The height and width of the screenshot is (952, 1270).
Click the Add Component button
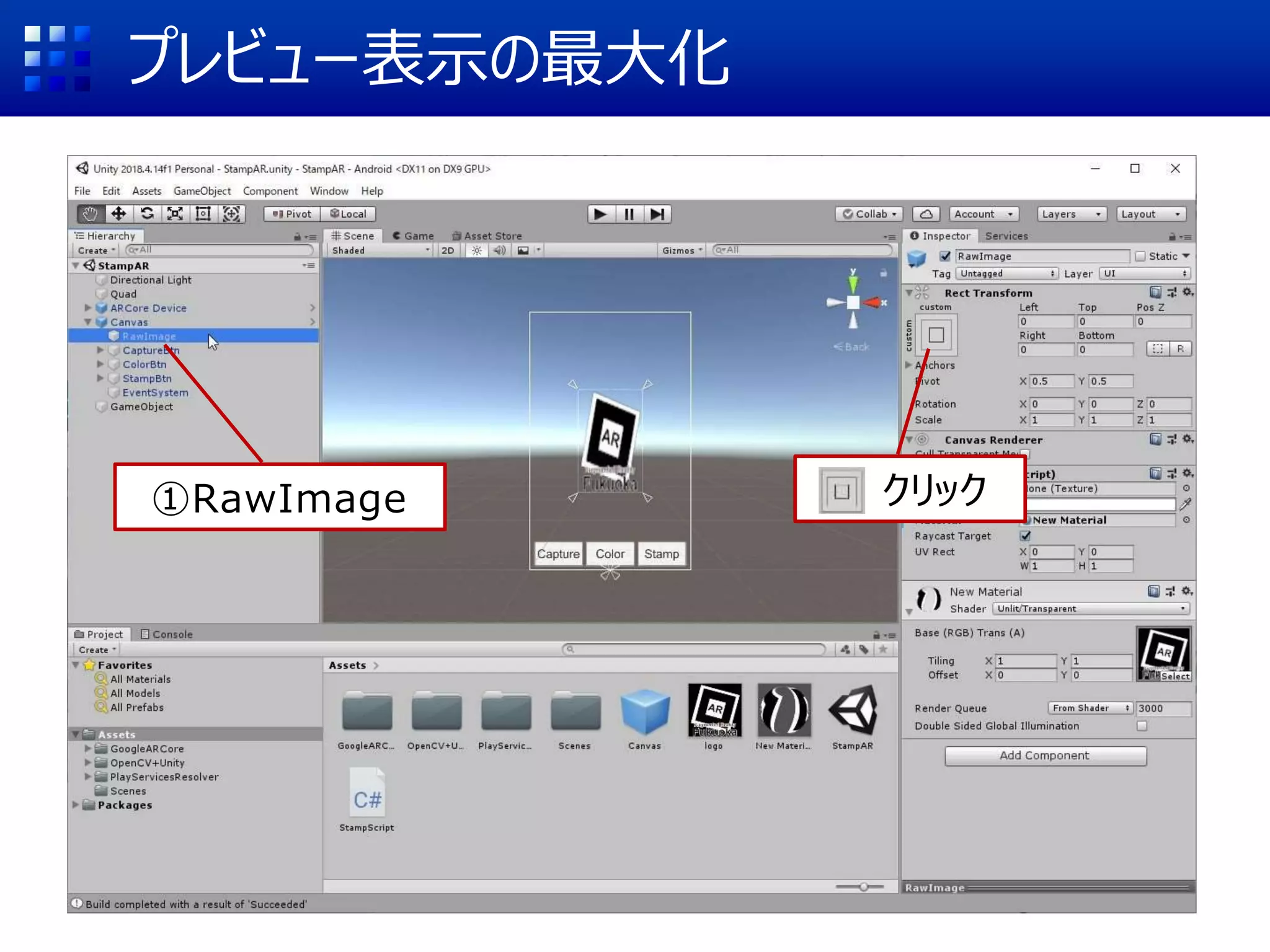[1045, 756]
